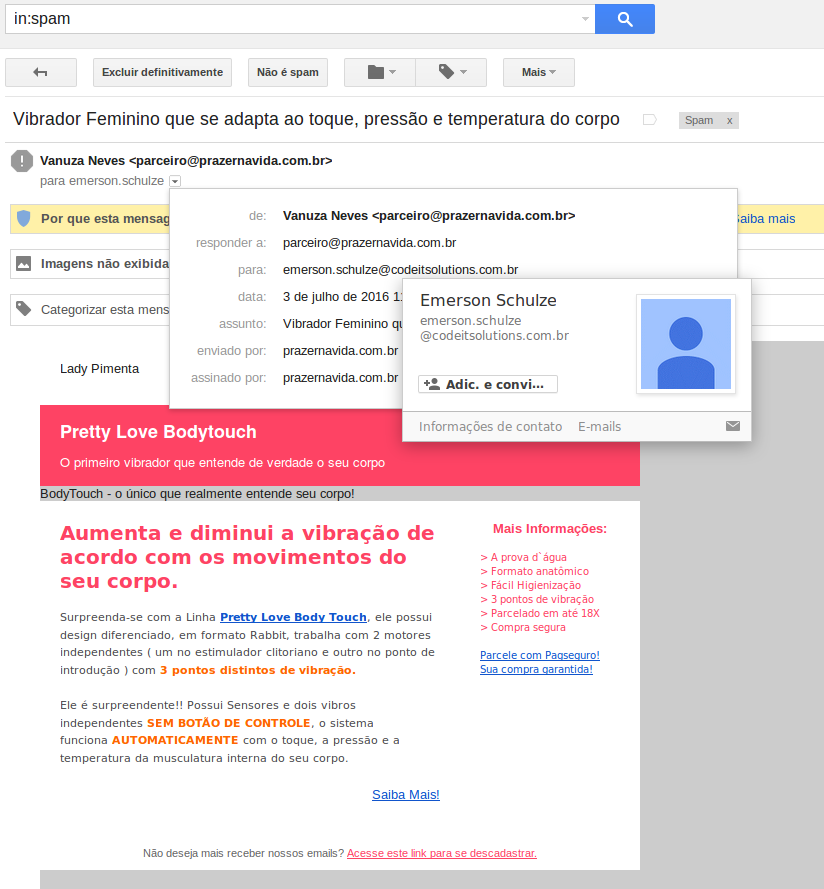Mark message as Não é spam
Viewport: 824px width, 889px height.
(x=288, y=72)
